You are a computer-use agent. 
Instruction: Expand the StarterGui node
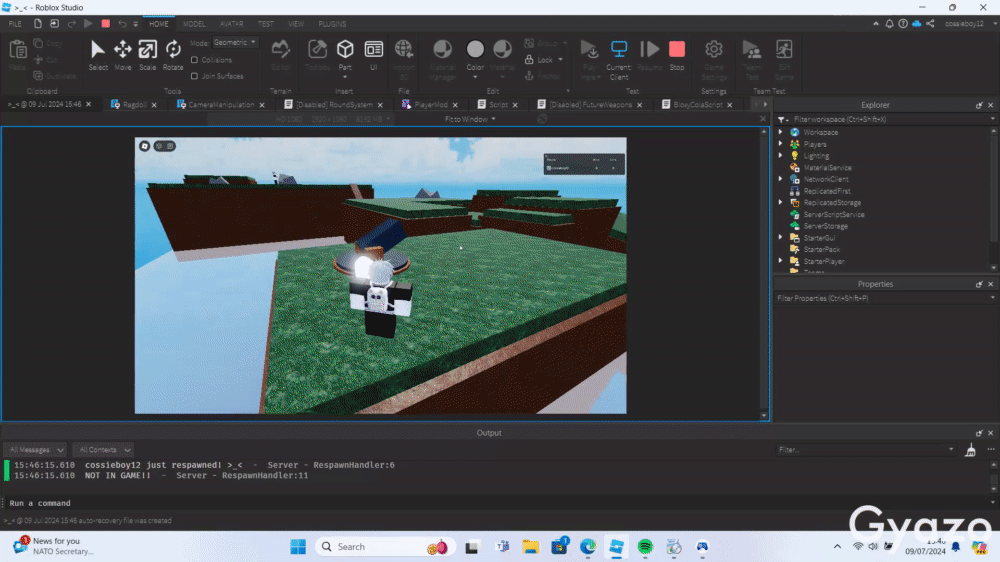coord(781,238)
